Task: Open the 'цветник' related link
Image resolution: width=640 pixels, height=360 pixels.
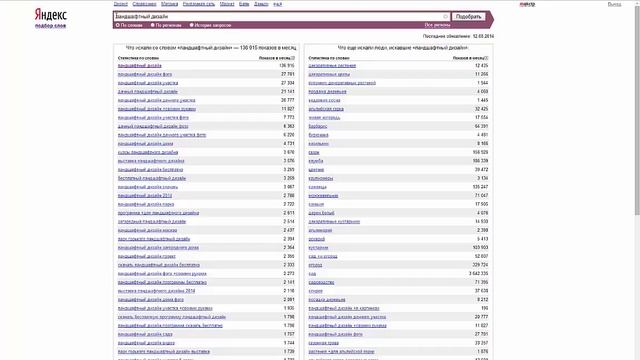Action: [316, 169]
